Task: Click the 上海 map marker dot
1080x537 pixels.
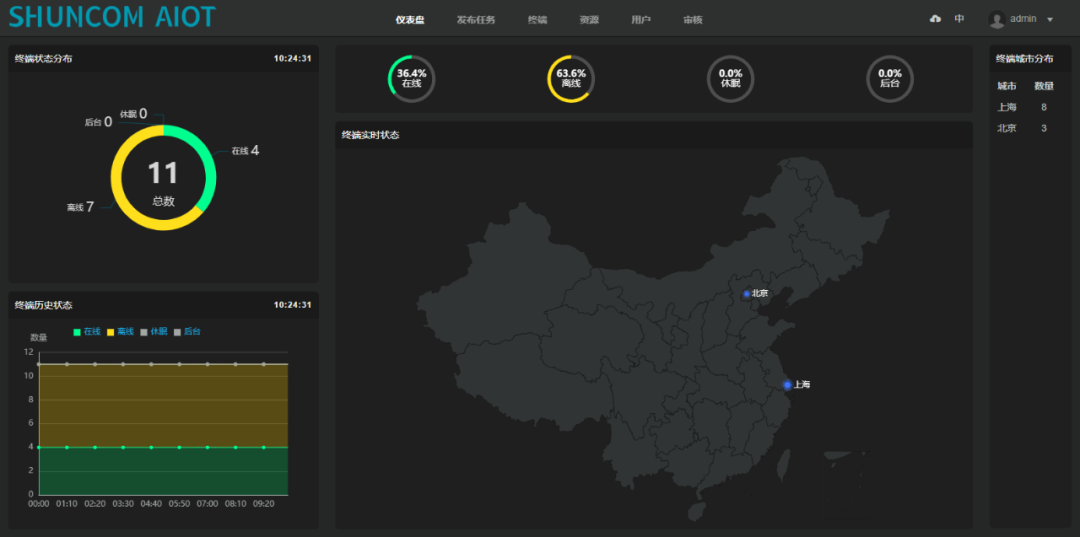Action: point(787,385)
